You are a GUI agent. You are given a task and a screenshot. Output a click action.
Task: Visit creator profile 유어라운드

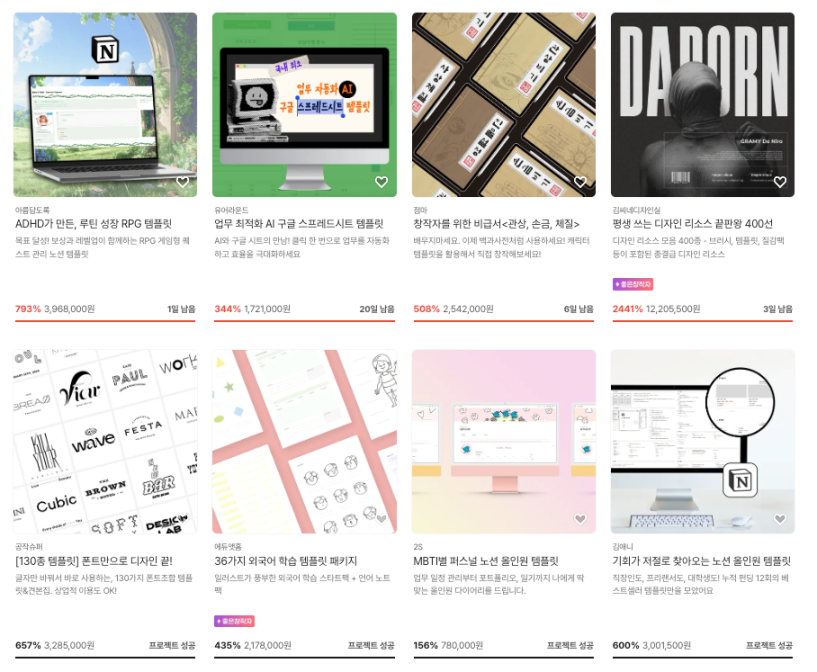tap(231, 210)
